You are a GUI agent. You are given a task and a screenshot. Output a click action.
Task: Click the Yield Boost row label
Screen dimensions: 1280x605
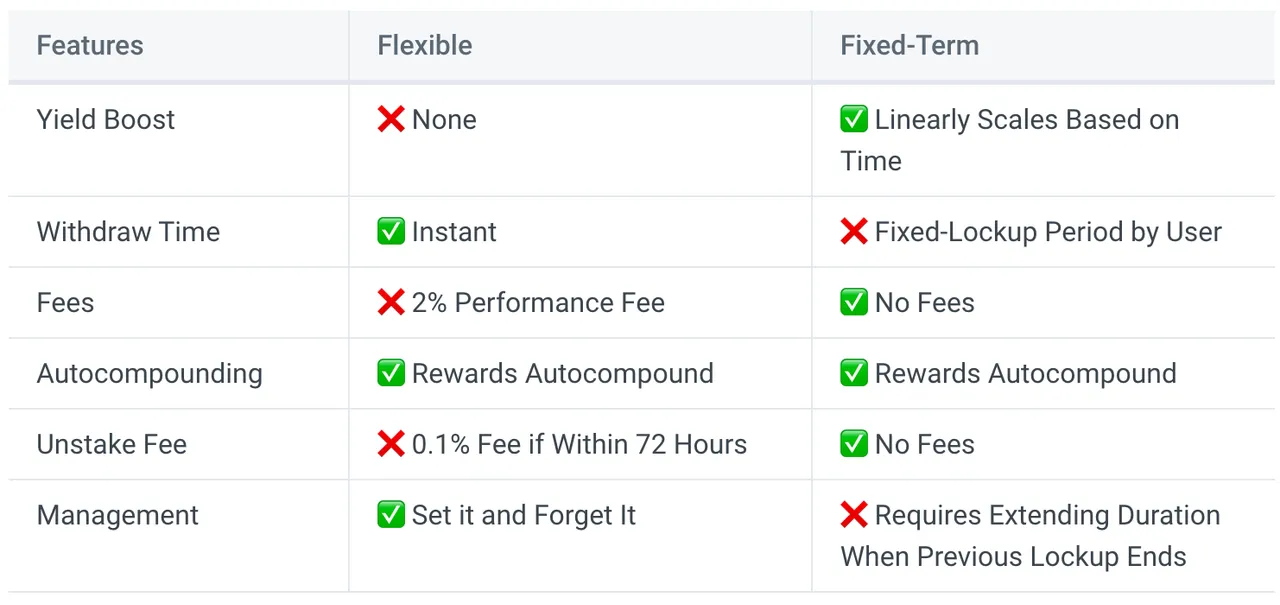click(106, 120)
